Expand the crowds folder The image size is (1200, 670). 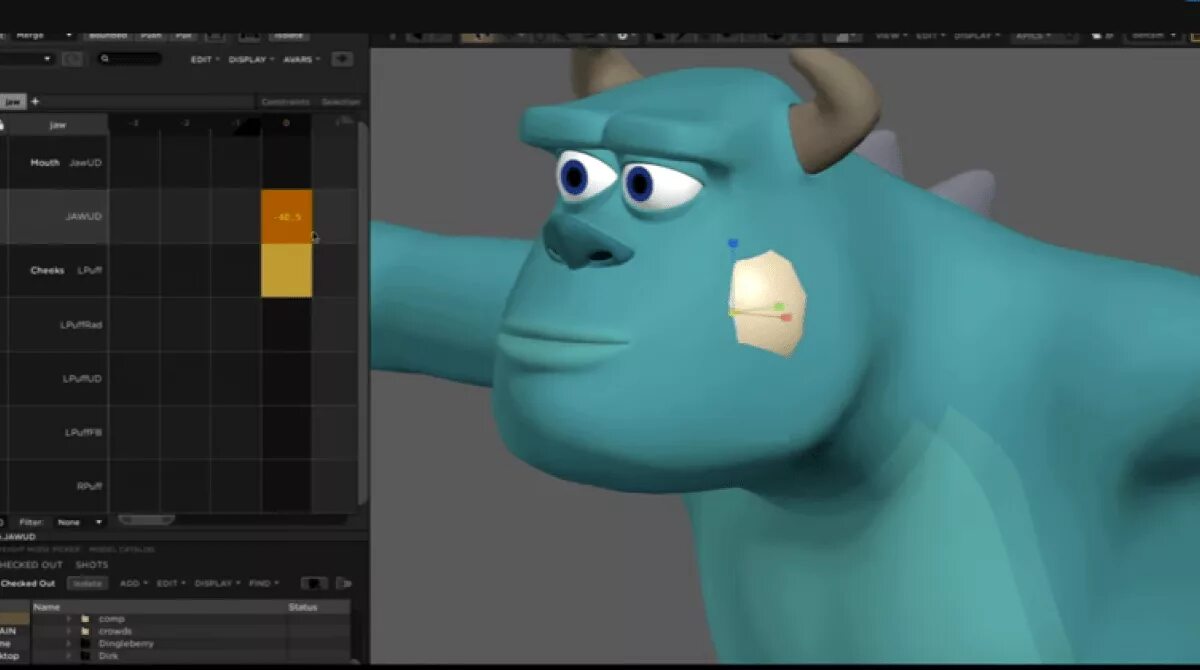tap(69, 631)
